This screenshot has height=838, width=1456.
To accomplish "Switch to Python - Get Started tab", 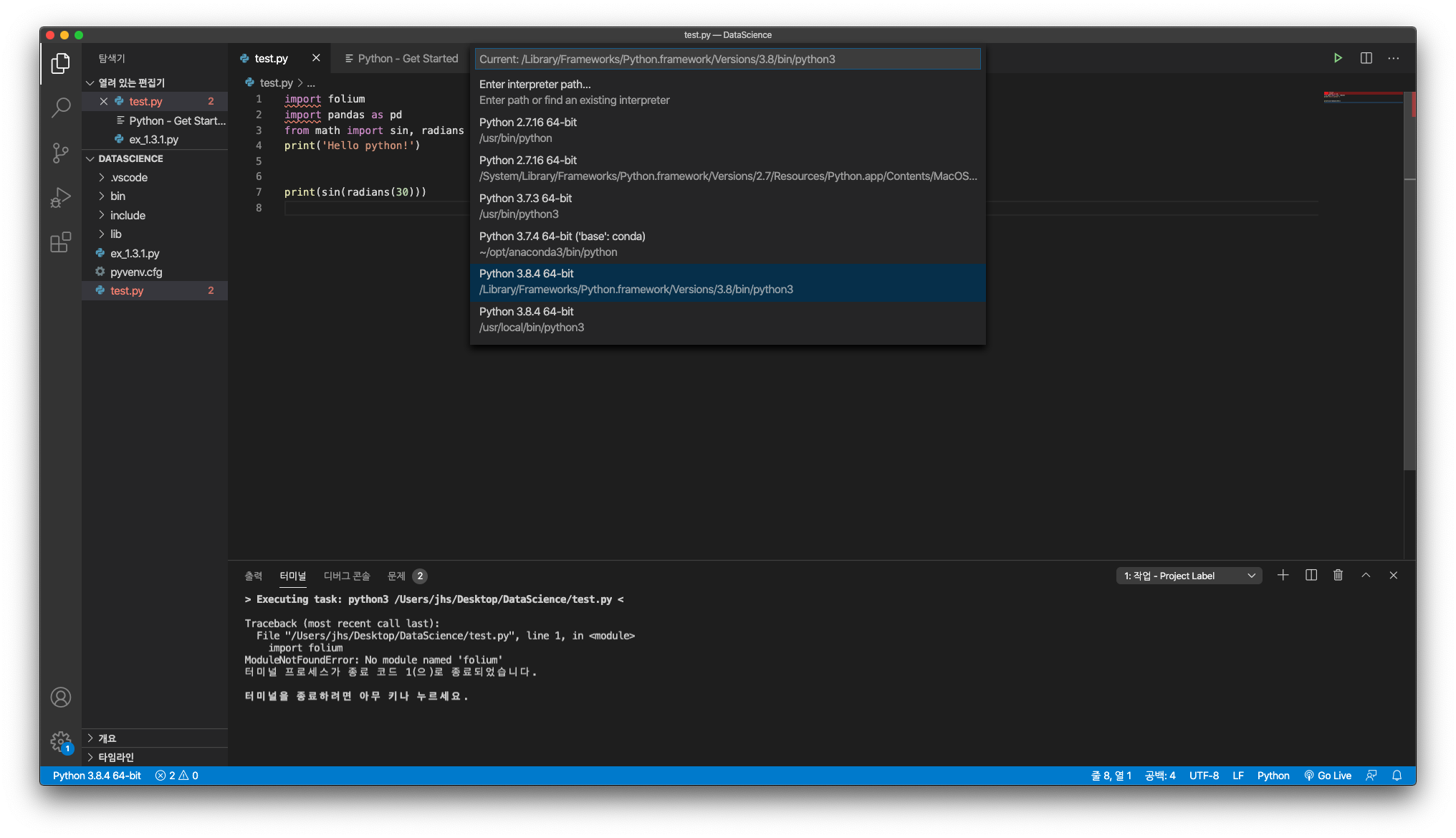I will (x=401, y=58).
